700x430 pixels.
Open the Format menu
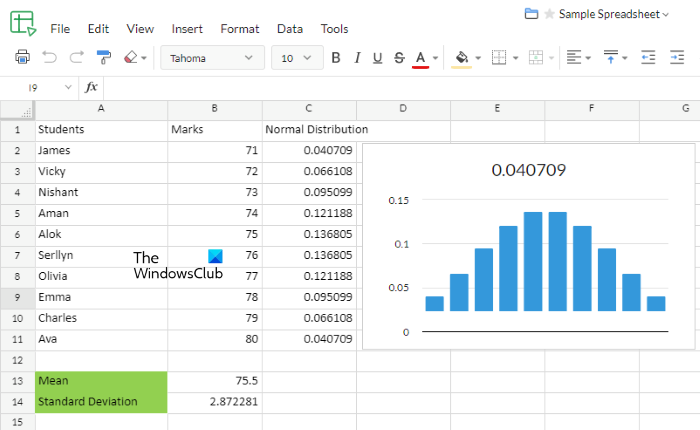pos(240,29)
